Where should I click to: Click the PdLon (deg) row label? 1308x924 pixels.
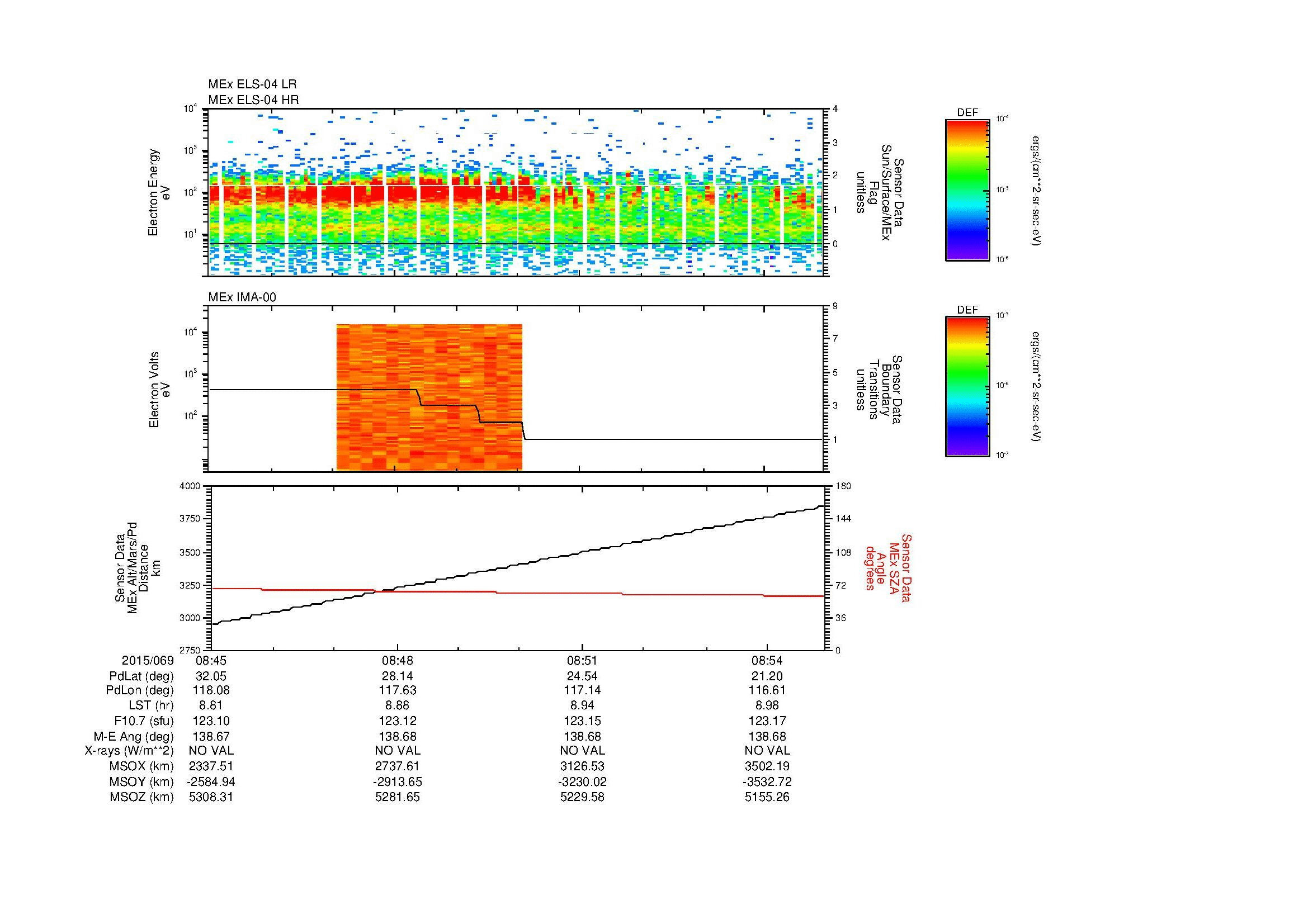click(x=140, y=691)
